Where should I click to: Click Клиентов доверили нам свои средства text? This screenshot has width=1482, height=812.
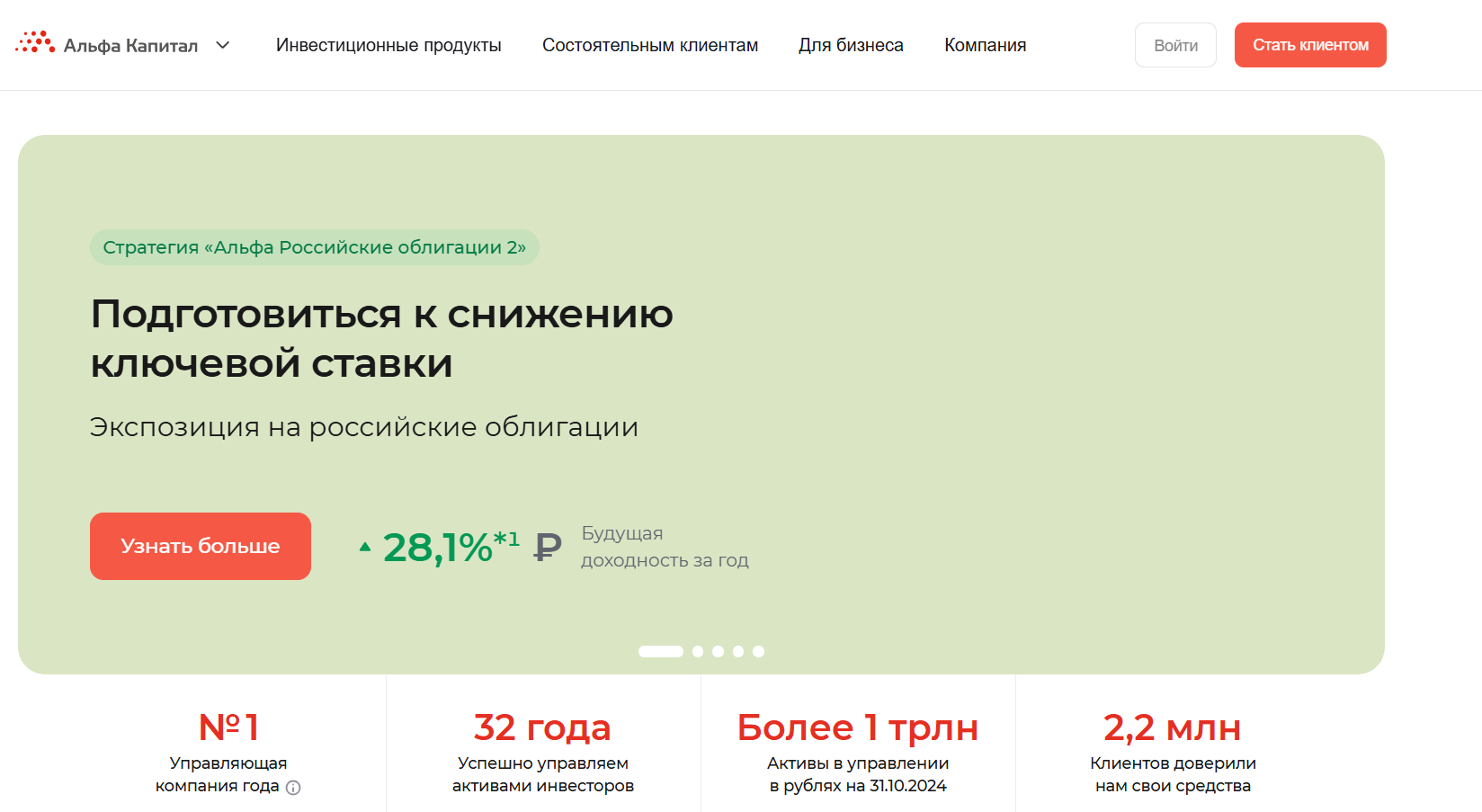pyautogui.click(x=1173, y=774)
